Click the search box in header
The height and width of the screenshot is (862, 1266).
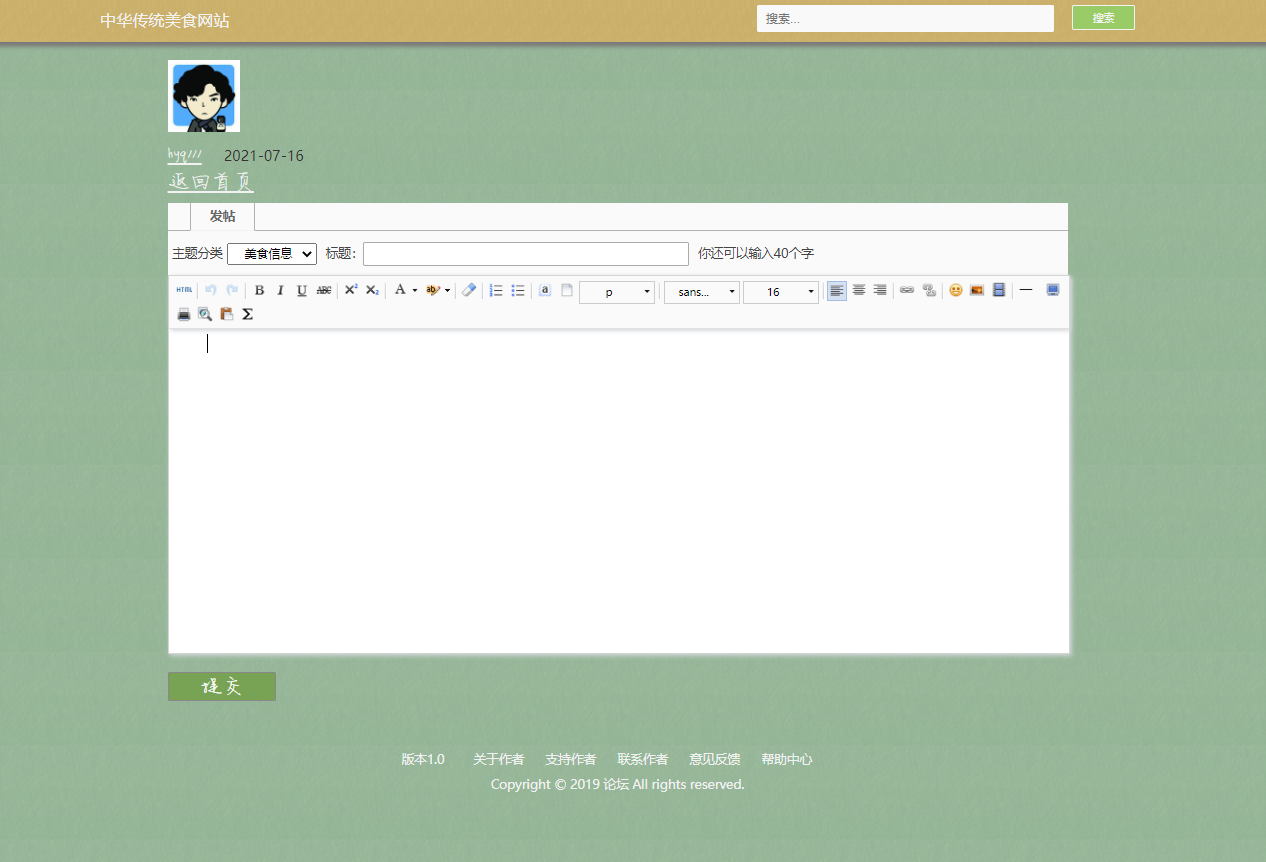pos(905,19)
